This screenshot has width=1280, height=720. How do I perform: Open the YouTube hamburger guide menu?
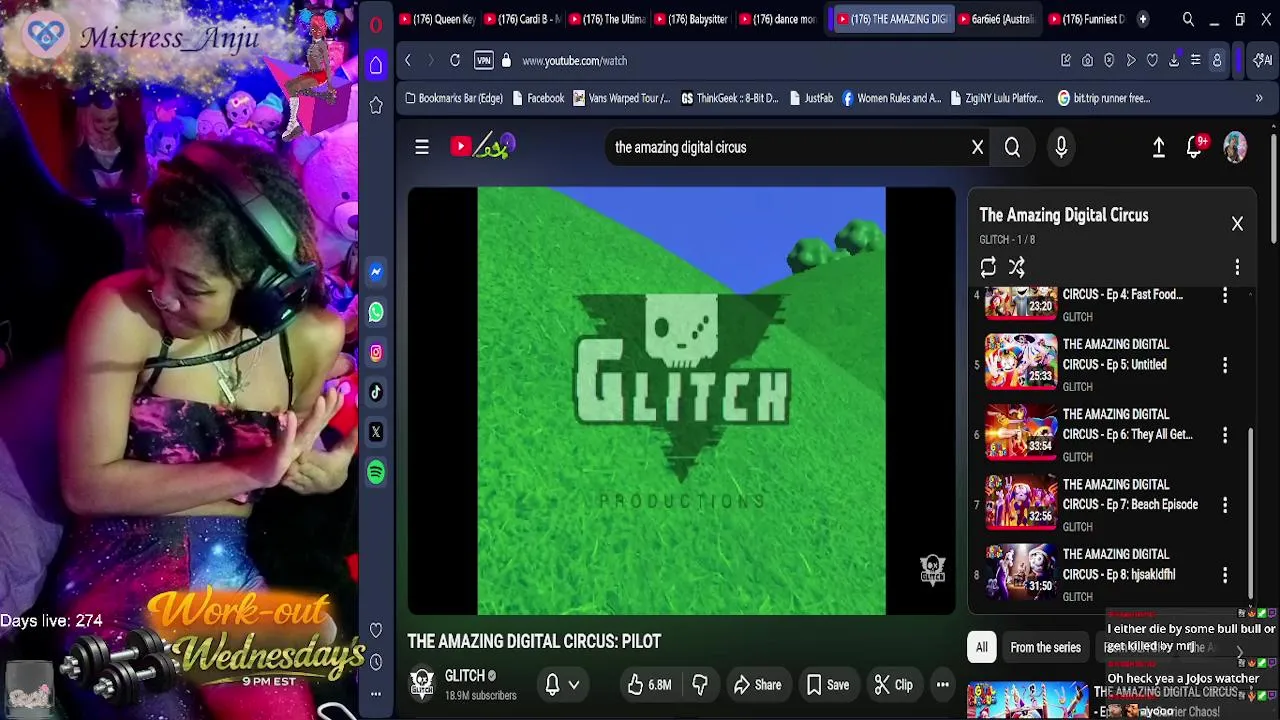point(422,147)
